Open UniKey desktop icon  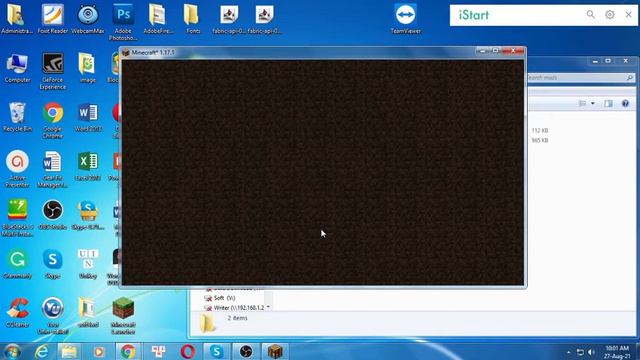pos(87,264)
